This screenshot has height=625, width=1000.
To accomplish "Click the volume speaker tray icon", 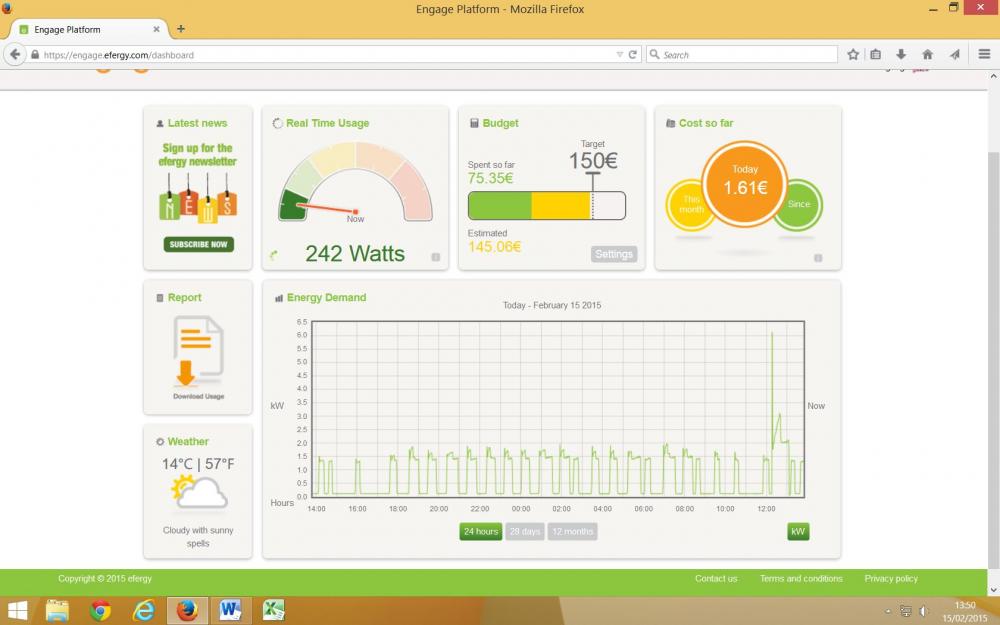I will [x=923, y=611].
